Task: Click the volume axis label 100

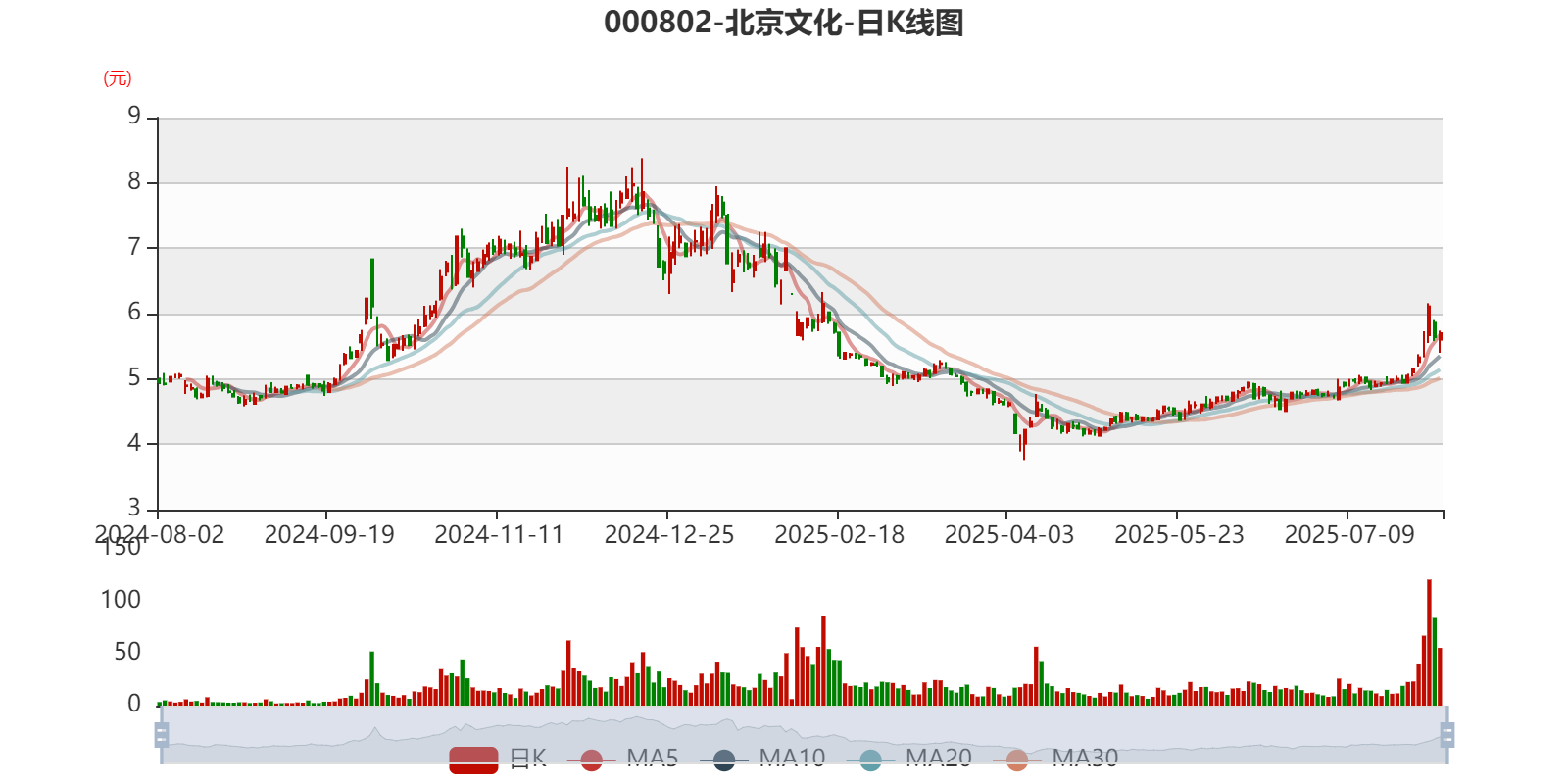Action: pos(121,600)
